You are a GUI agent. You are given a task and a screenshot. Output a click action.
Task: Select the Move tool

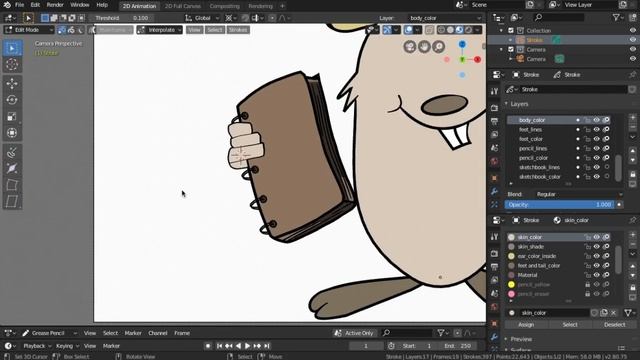point(12,83)
